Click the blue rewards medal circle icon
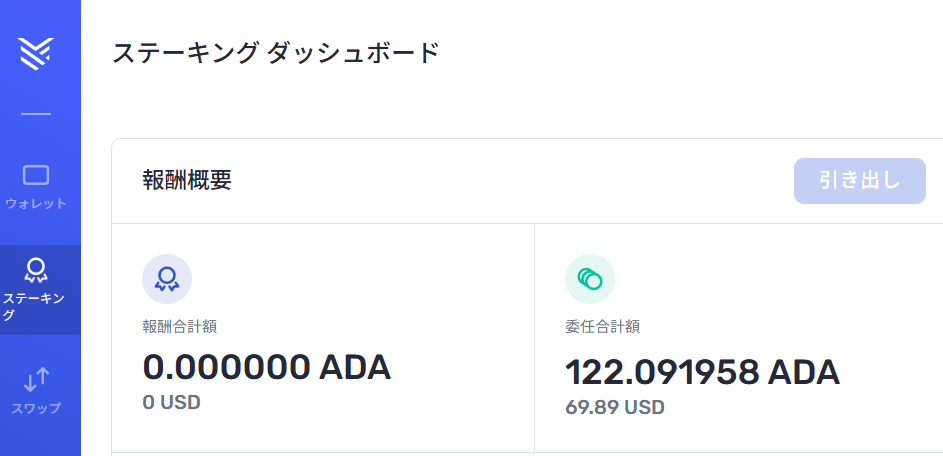 coord(167,279)
